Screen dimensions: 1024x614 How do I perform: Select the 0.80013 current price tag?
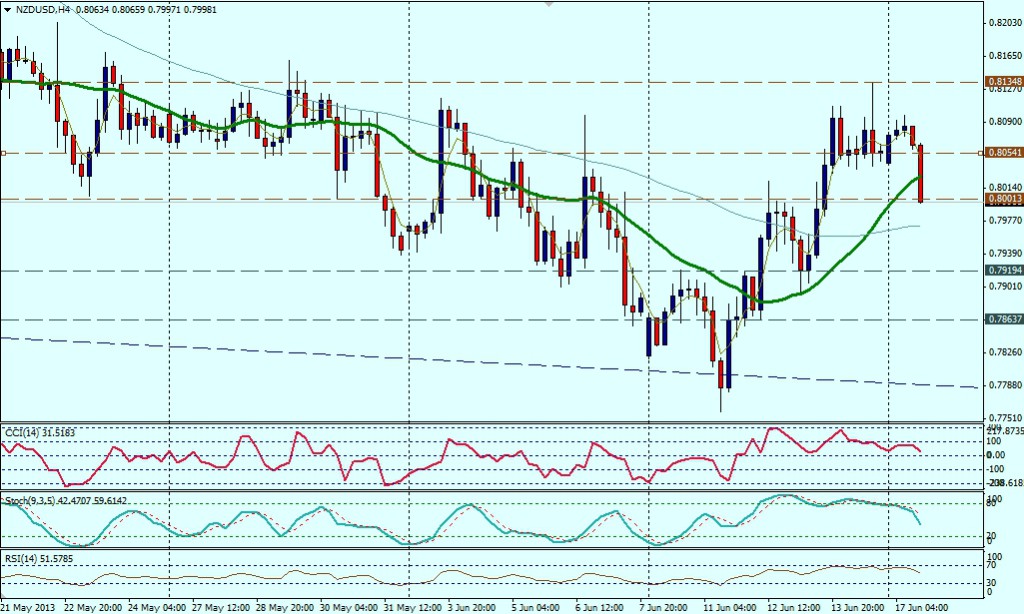tap(1002, 199)
